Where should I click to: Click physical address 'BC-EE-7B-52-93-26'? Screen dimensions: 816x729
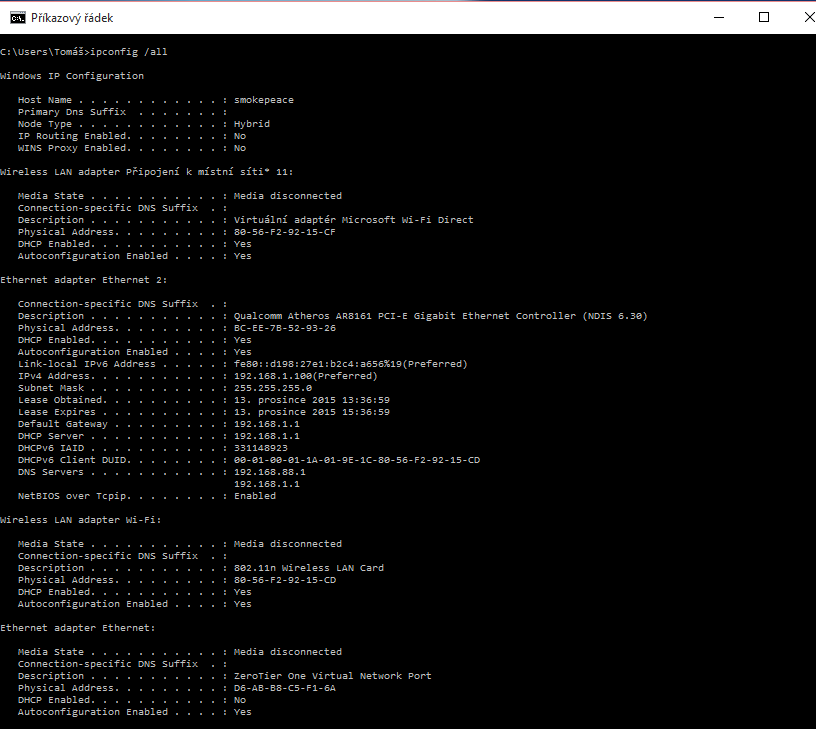point(285,328)
